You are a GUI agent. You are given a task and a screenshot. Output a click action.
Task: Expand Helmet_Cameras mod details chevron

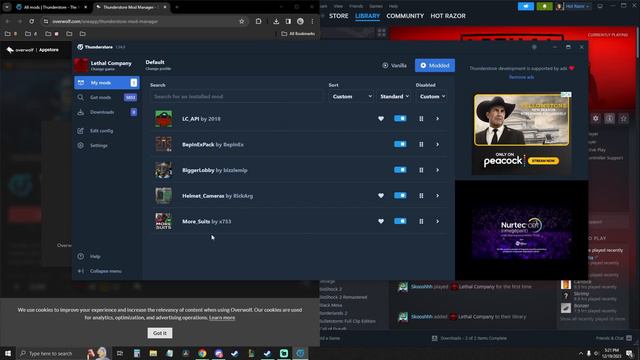[438, 196]
